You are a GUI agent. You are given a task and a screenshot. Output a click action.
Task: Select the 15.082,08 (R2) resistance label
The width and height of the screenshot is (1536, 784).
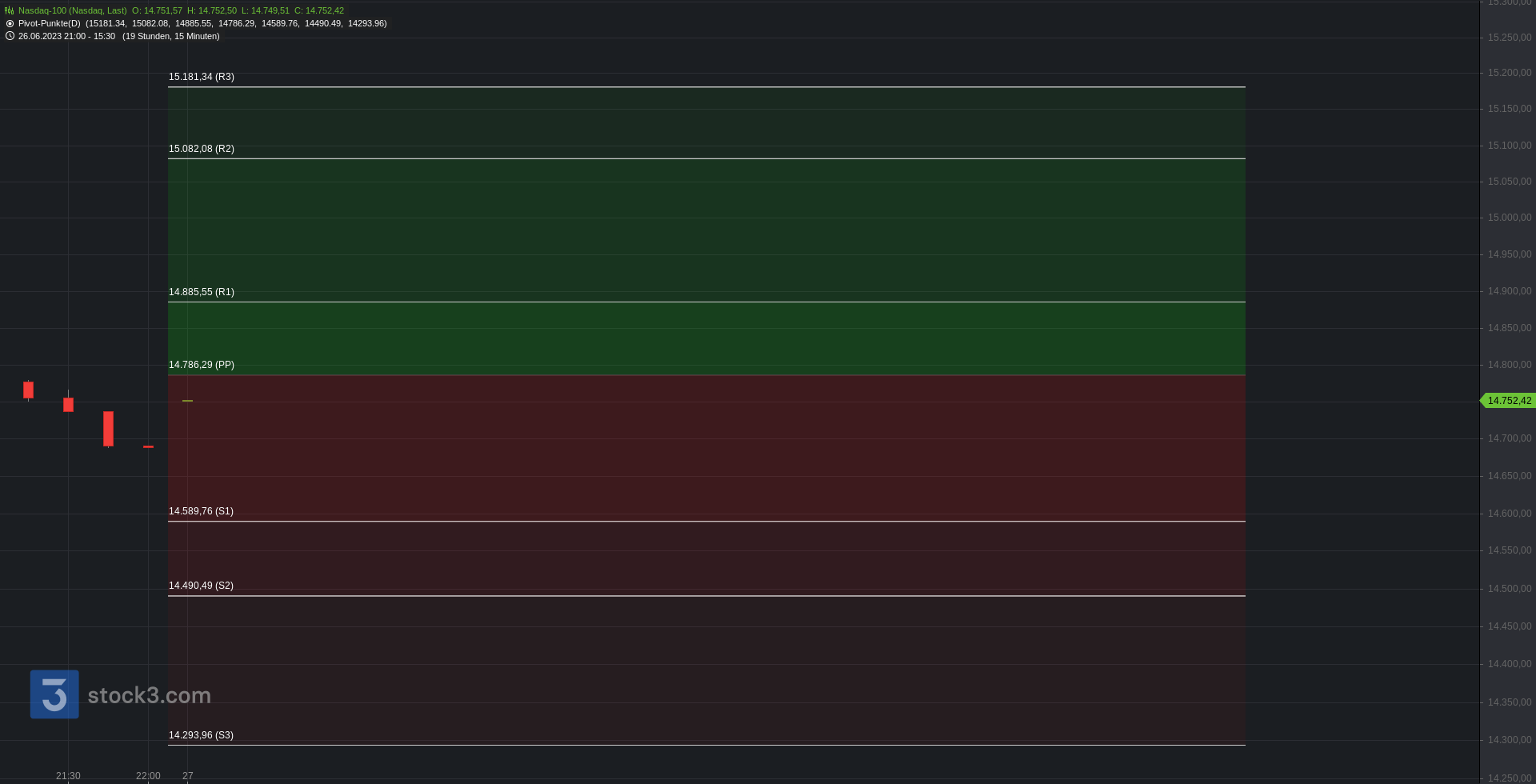coord(202,149)
